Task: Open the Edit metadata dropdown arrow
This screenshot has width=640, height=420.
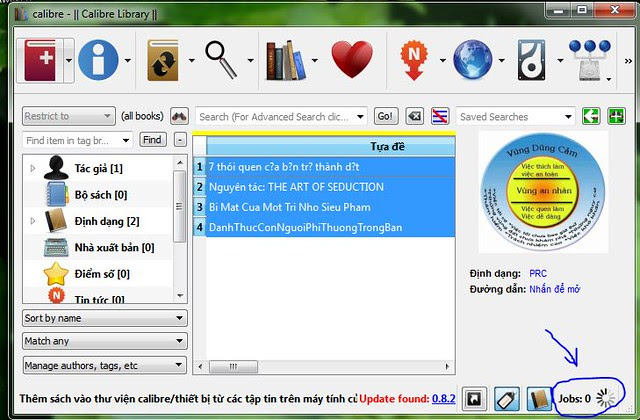Action: [128, 60]
